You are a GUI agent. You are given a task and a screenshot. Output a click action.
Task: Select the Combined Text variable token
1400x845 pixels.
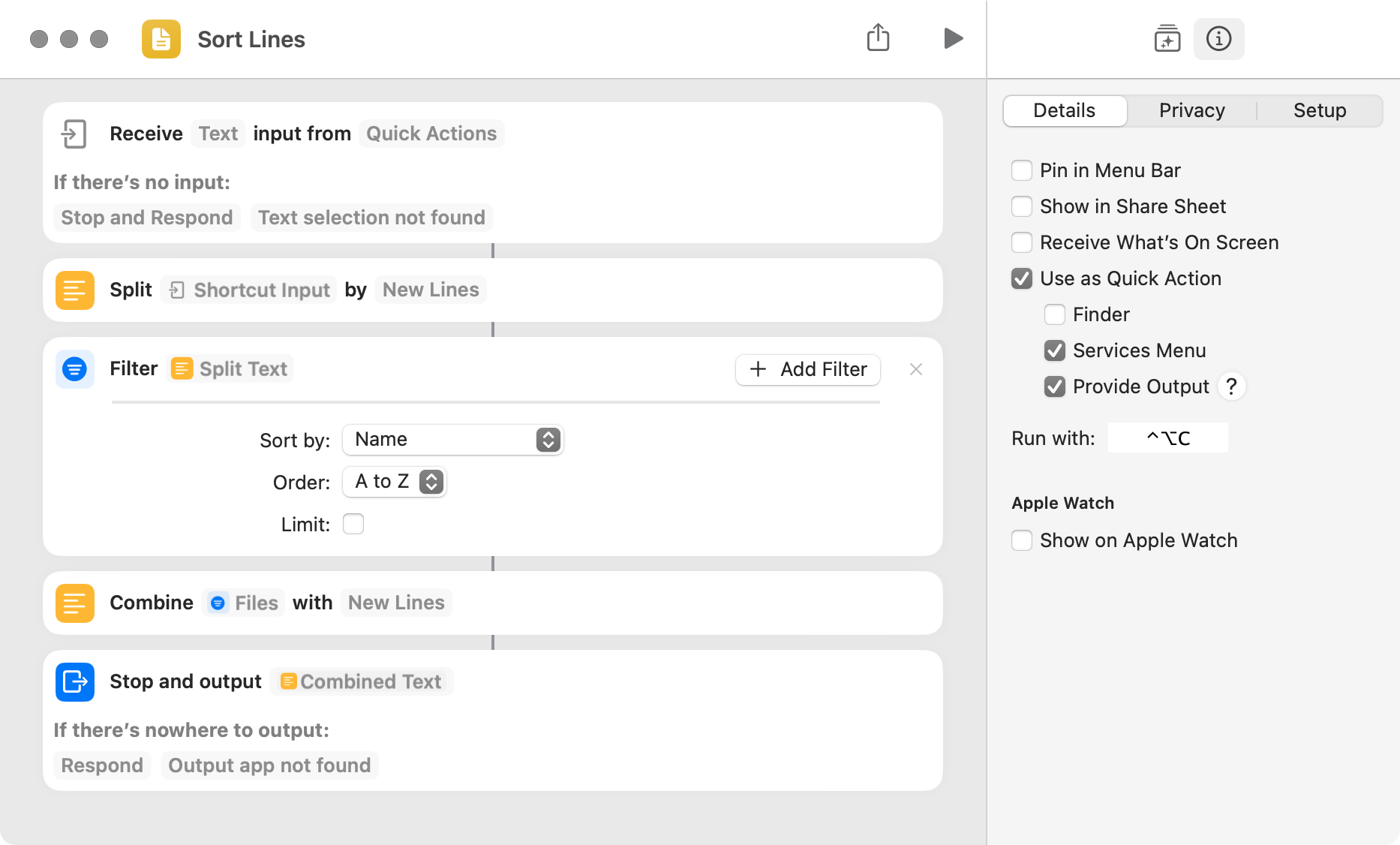pyautogui.click(x=361, y=682)
